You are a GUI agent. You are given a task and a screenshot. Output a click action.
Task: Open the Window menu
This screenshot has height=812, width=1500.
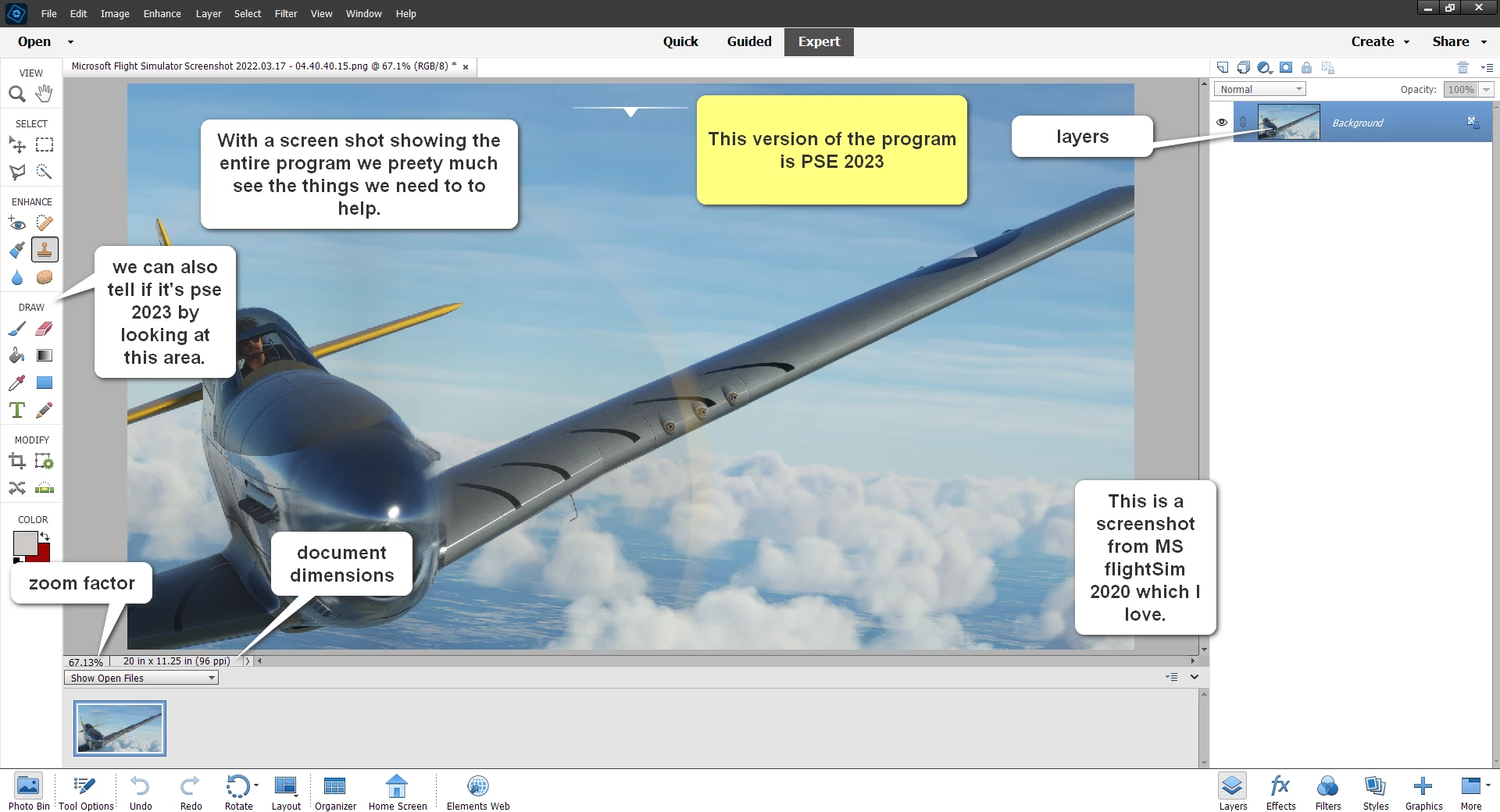pyautogui.click(x=364, y=13)
